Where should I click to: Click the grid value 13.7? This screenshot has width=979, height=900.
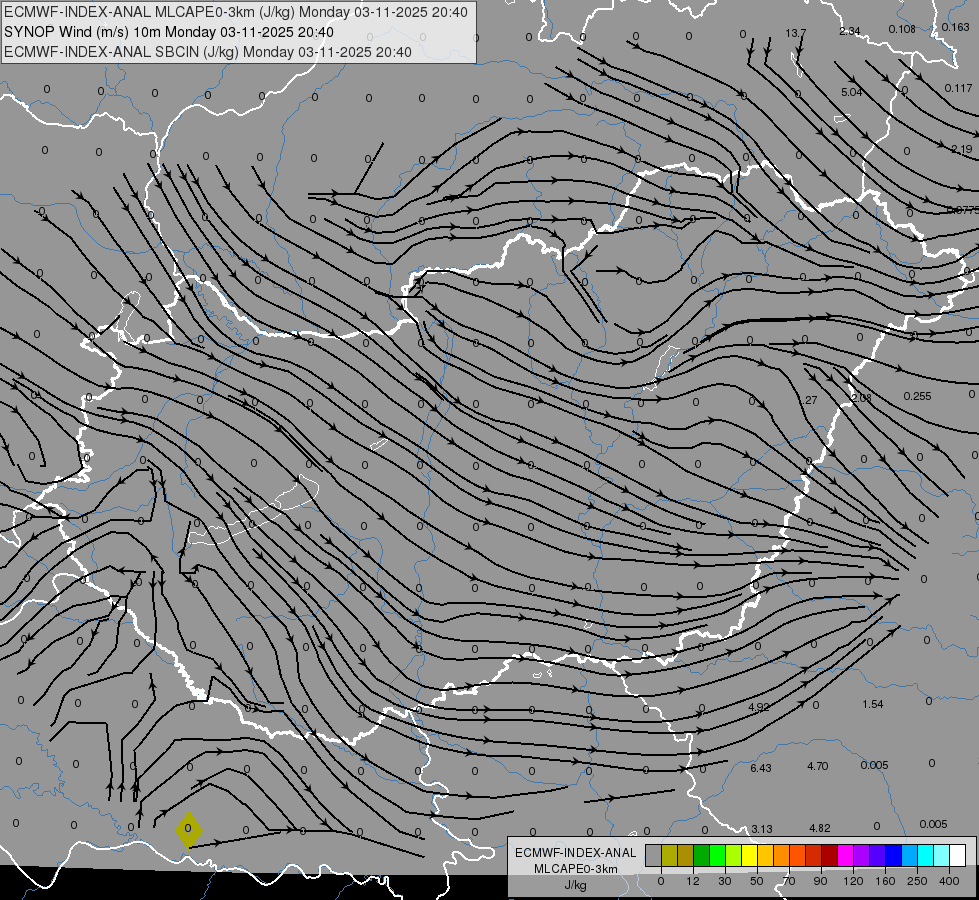coord(795,33)
